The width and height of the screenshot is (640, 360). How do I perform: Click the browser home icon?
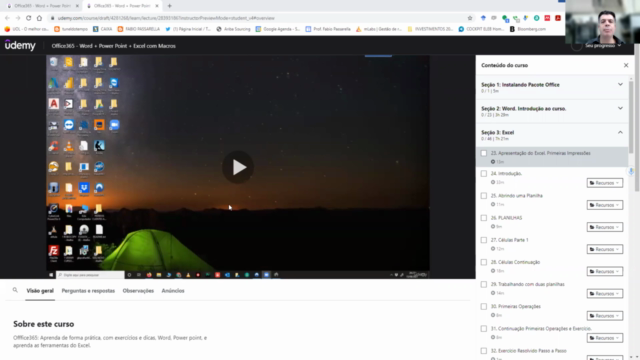coord(39,18)
